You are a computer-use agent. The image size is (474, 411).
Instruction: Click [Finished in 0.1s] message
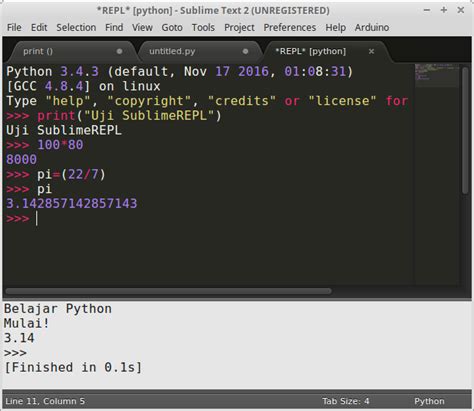73,367
